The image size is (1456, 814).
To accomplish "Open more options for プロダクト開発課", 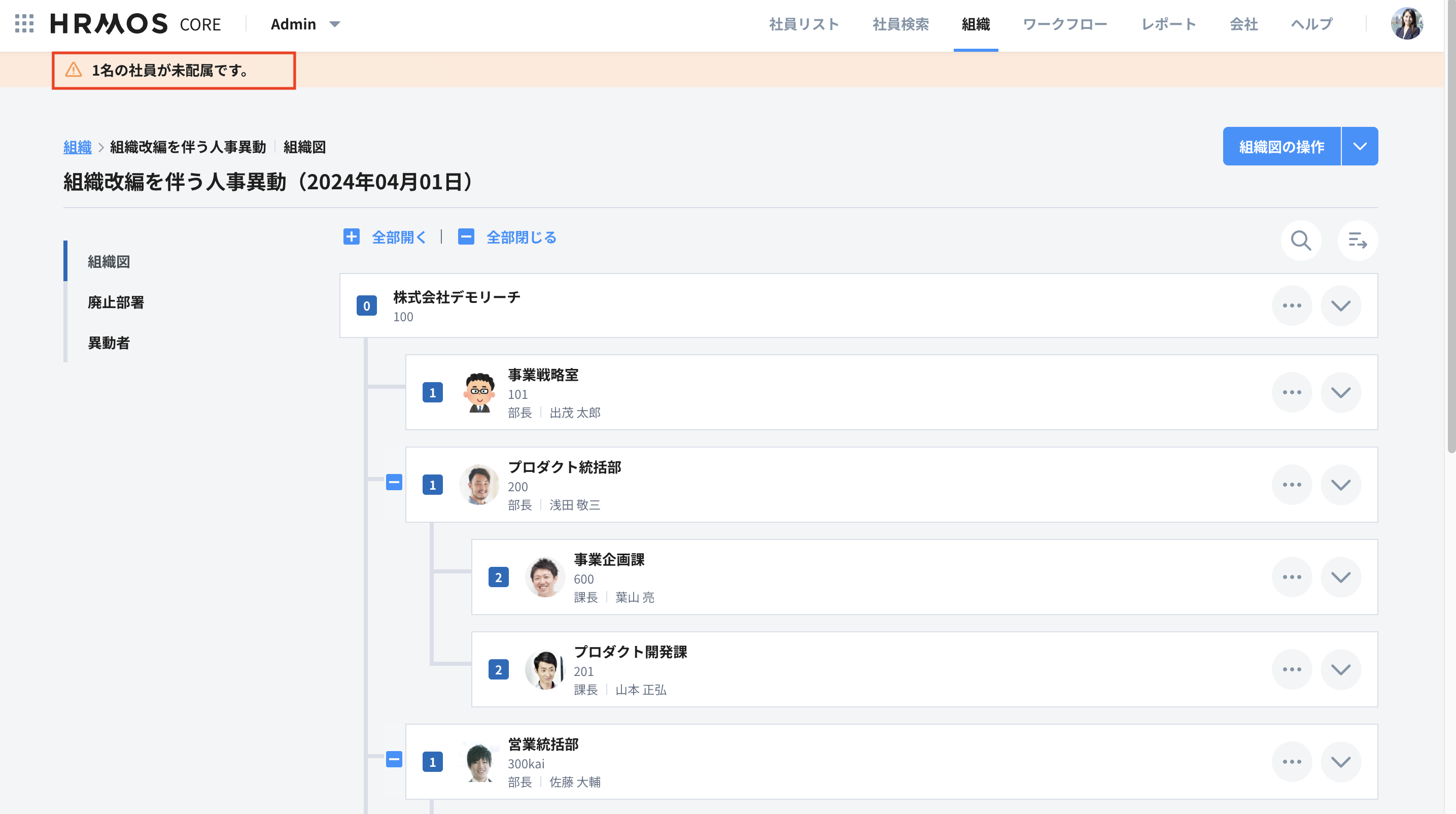I will pyautogui.click(x=1292, y=669).
